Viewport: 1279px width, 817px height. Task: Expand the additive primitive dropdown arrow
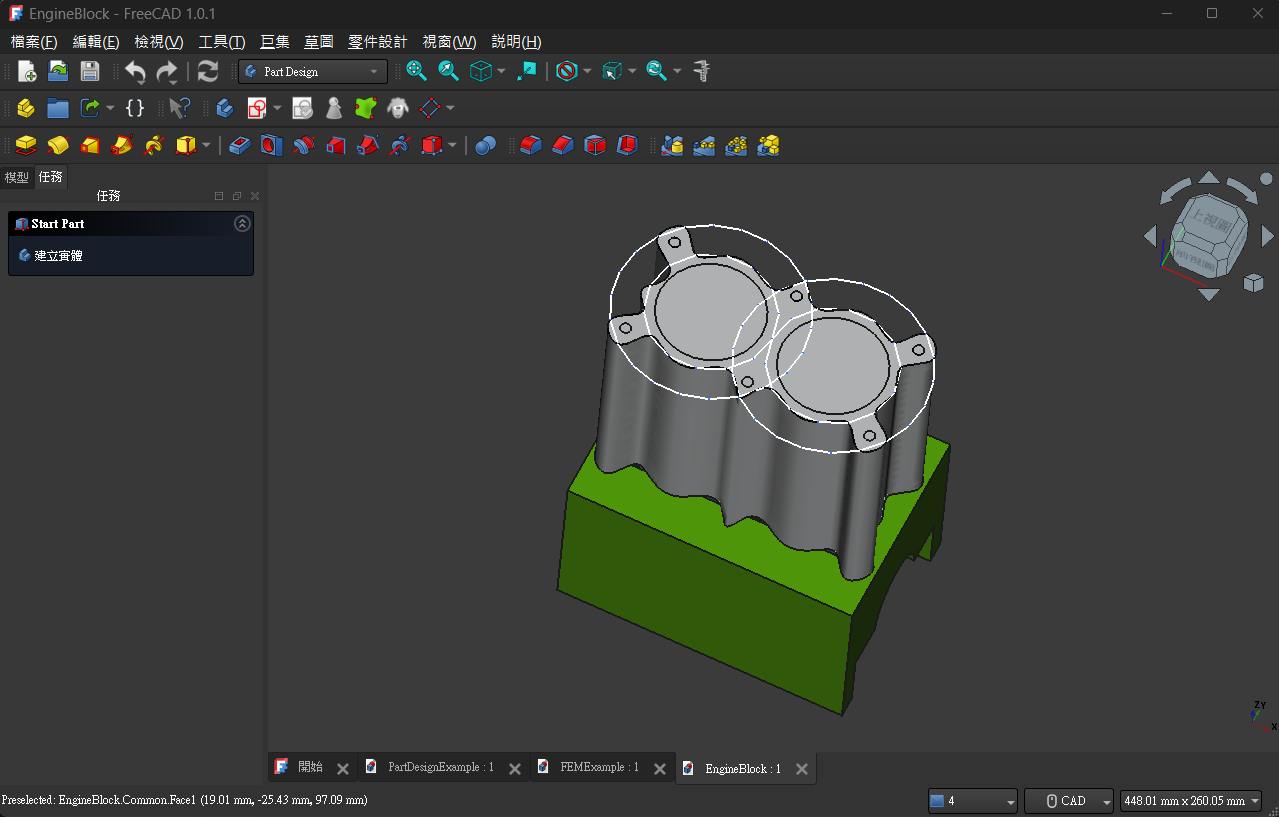pyautogui.click(x=206, y=146)
